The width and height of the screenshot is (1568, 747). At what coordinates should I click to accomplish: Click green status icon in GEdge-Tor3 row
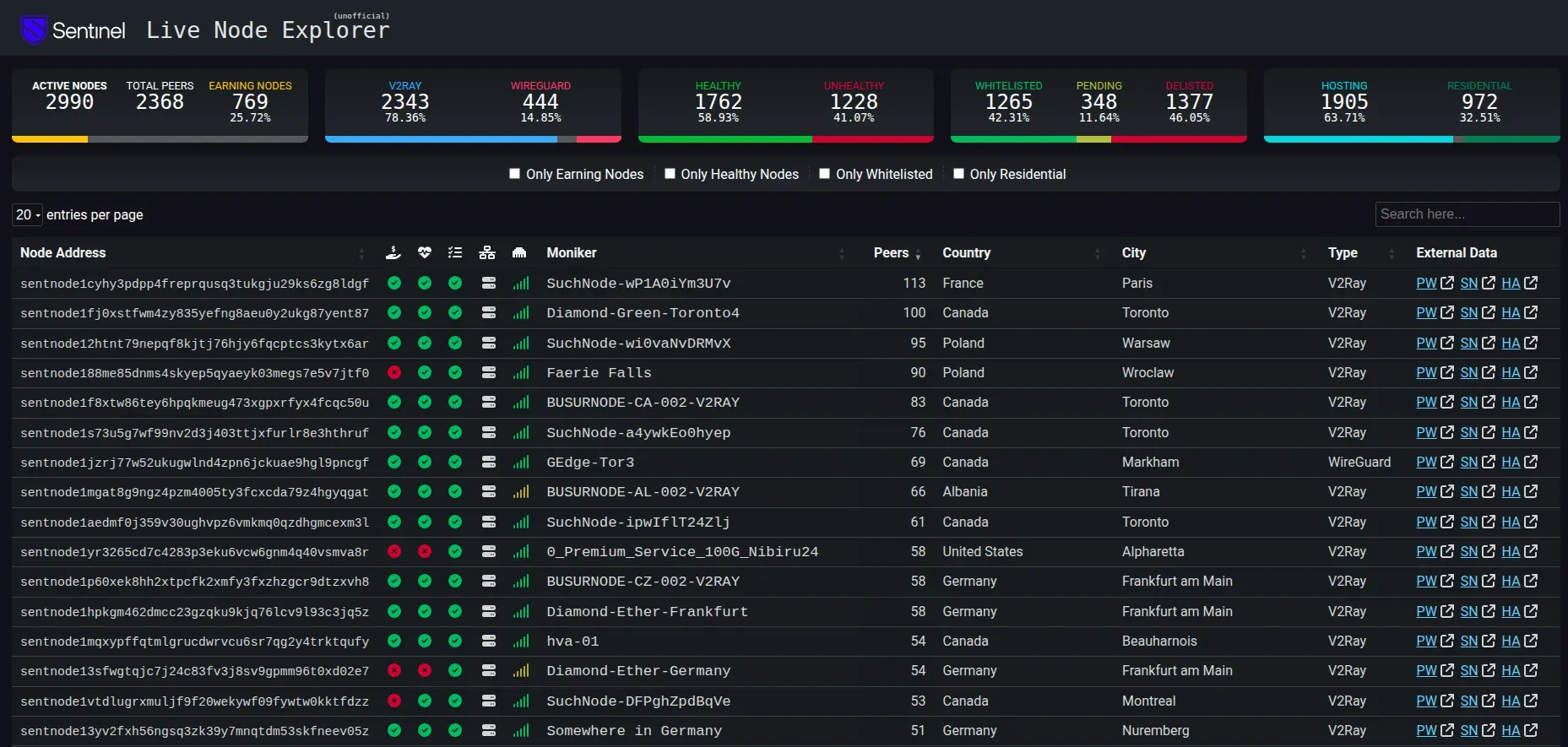click(394, 462)
